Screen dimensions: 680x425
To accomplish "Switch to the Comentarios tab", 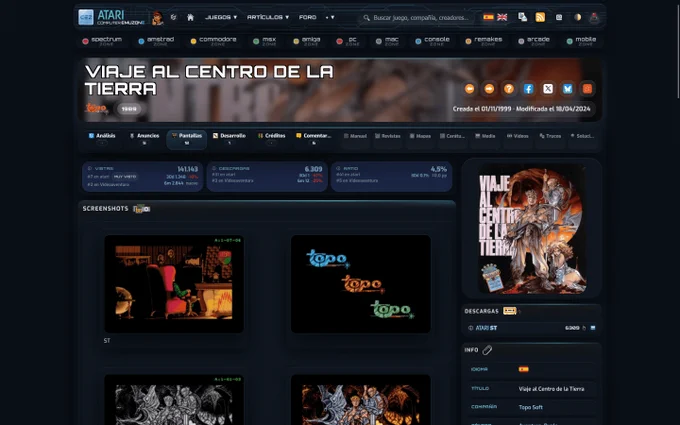I will [x=314, y=139].
